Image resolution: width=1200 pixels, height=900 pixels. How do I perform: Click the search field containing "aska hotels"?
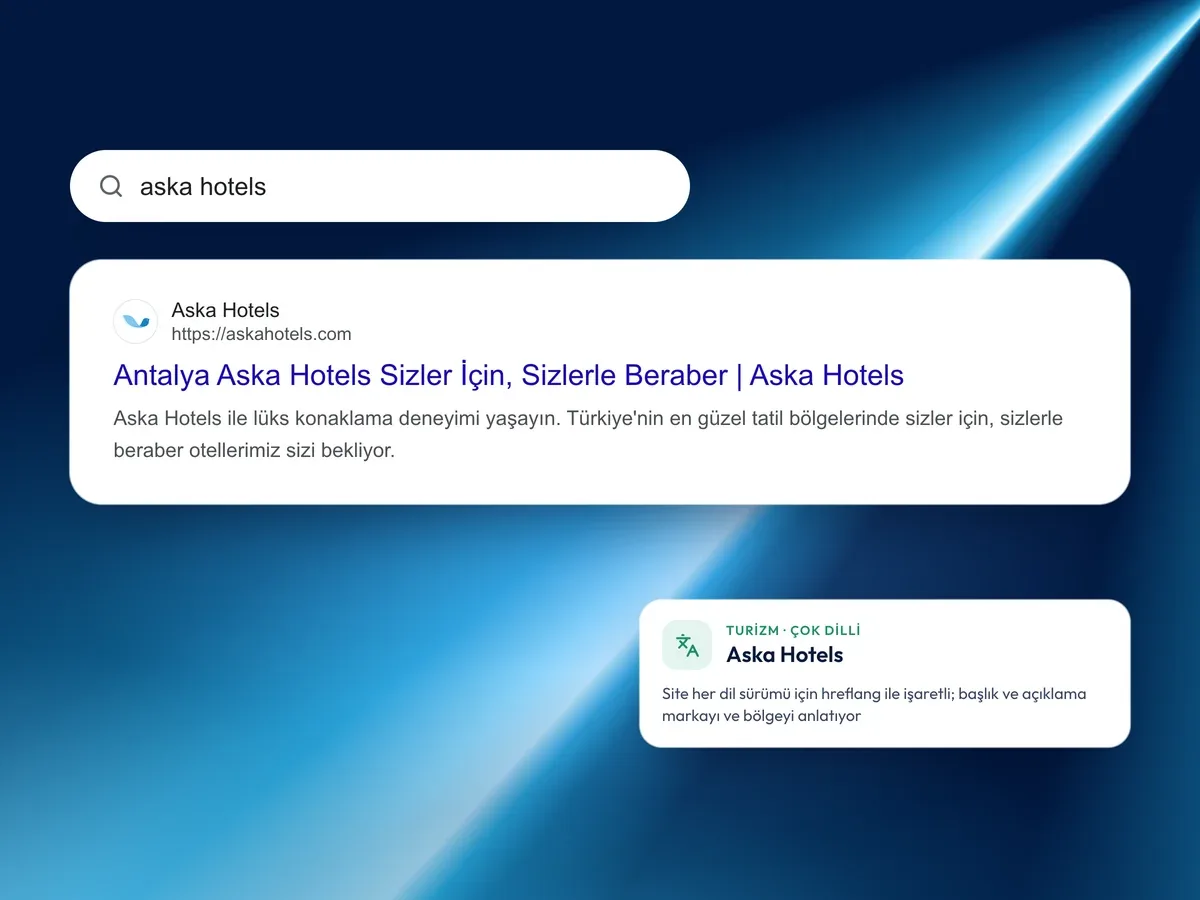coord(380,186)
